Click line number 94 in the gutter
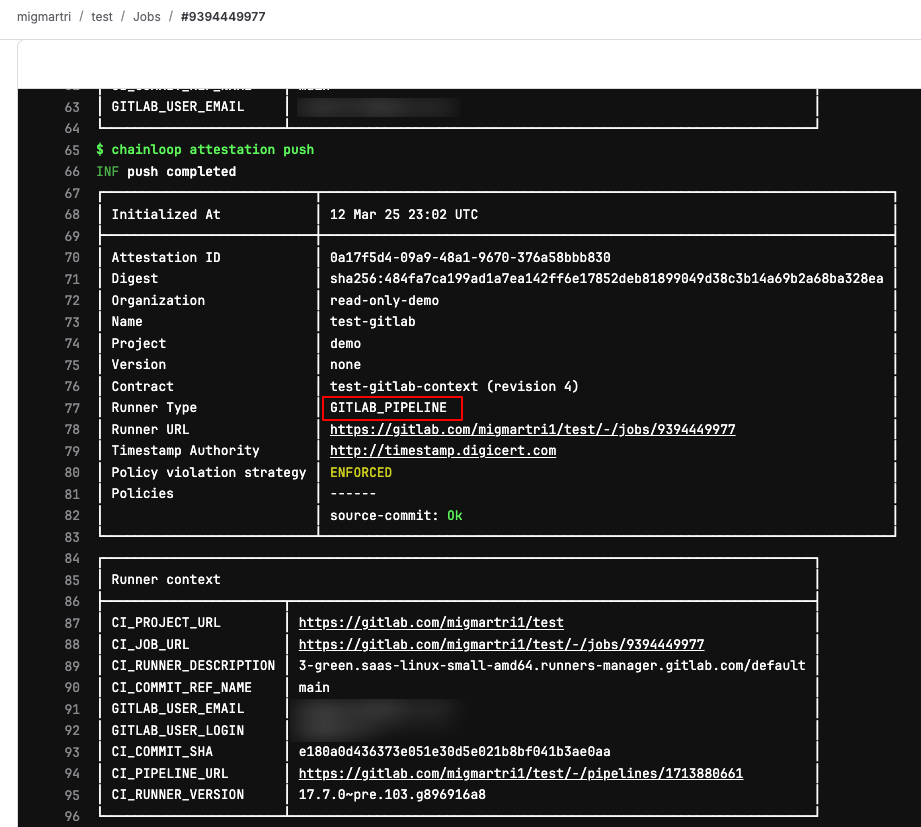Image resolution: width=921 pixels, height=827 pixels. click(x=71, y=774)
